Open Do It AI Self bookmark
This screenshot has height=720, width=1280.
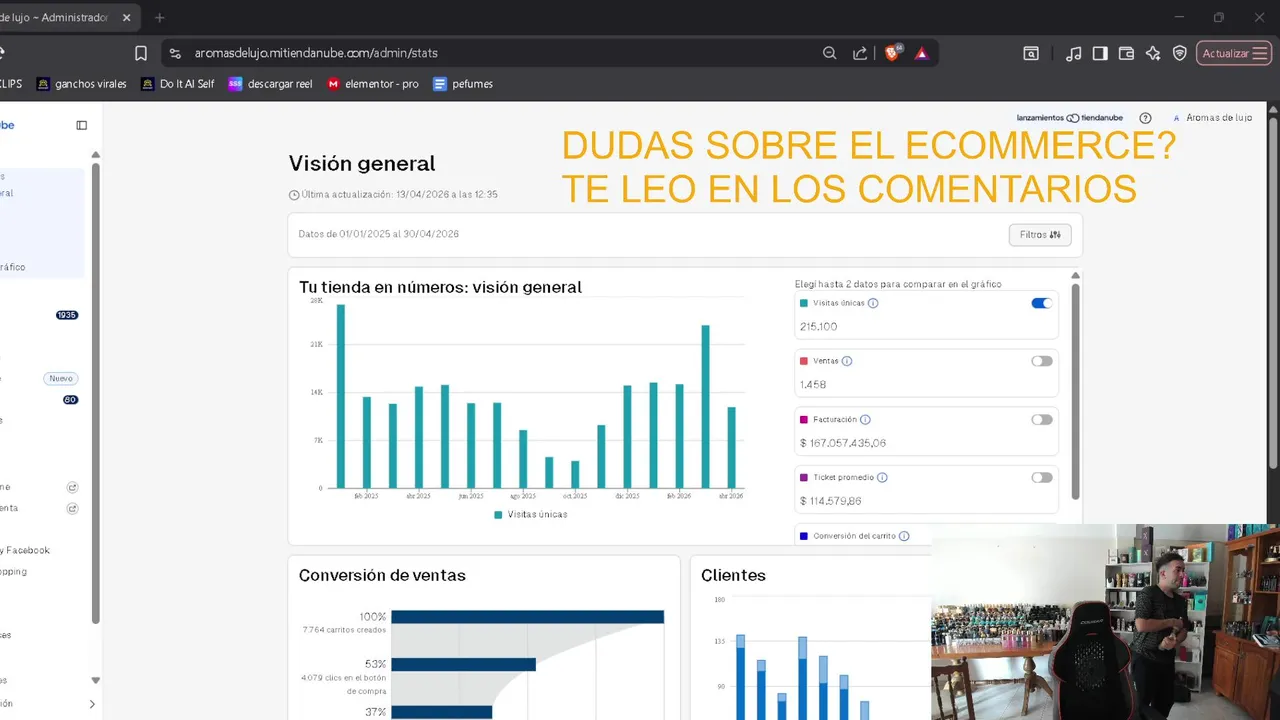[x=178, y=84]
